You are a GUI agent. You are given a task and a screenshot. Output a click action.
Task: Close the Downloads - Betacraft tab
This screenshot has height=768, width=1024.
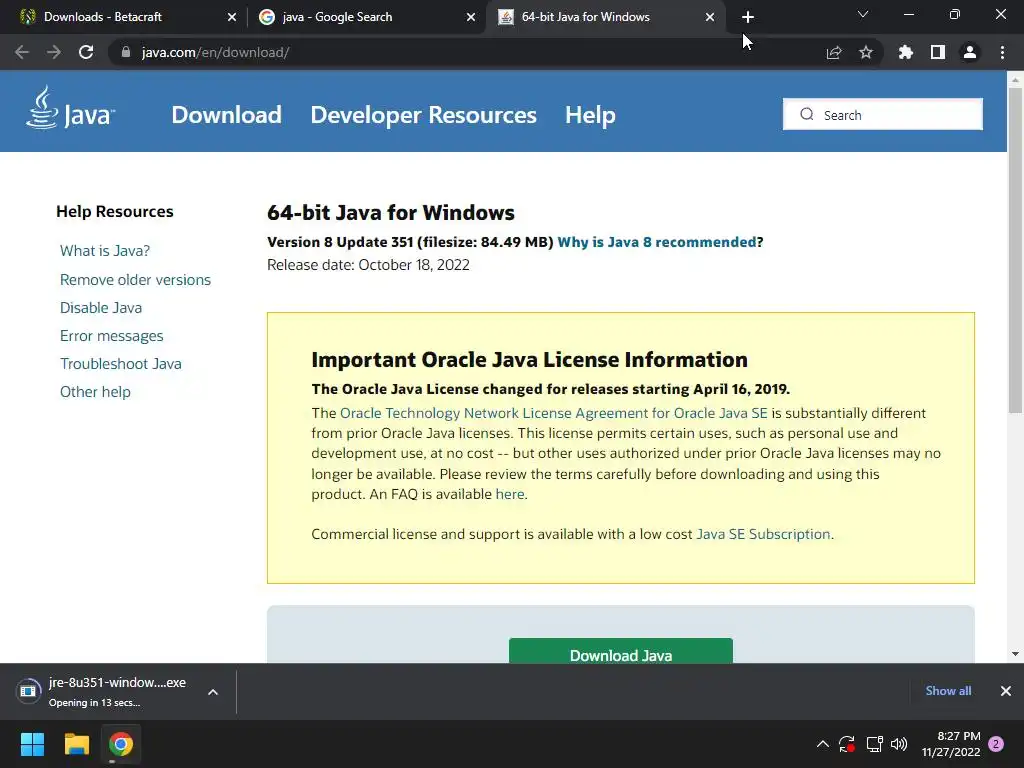[x=232, y=17]
